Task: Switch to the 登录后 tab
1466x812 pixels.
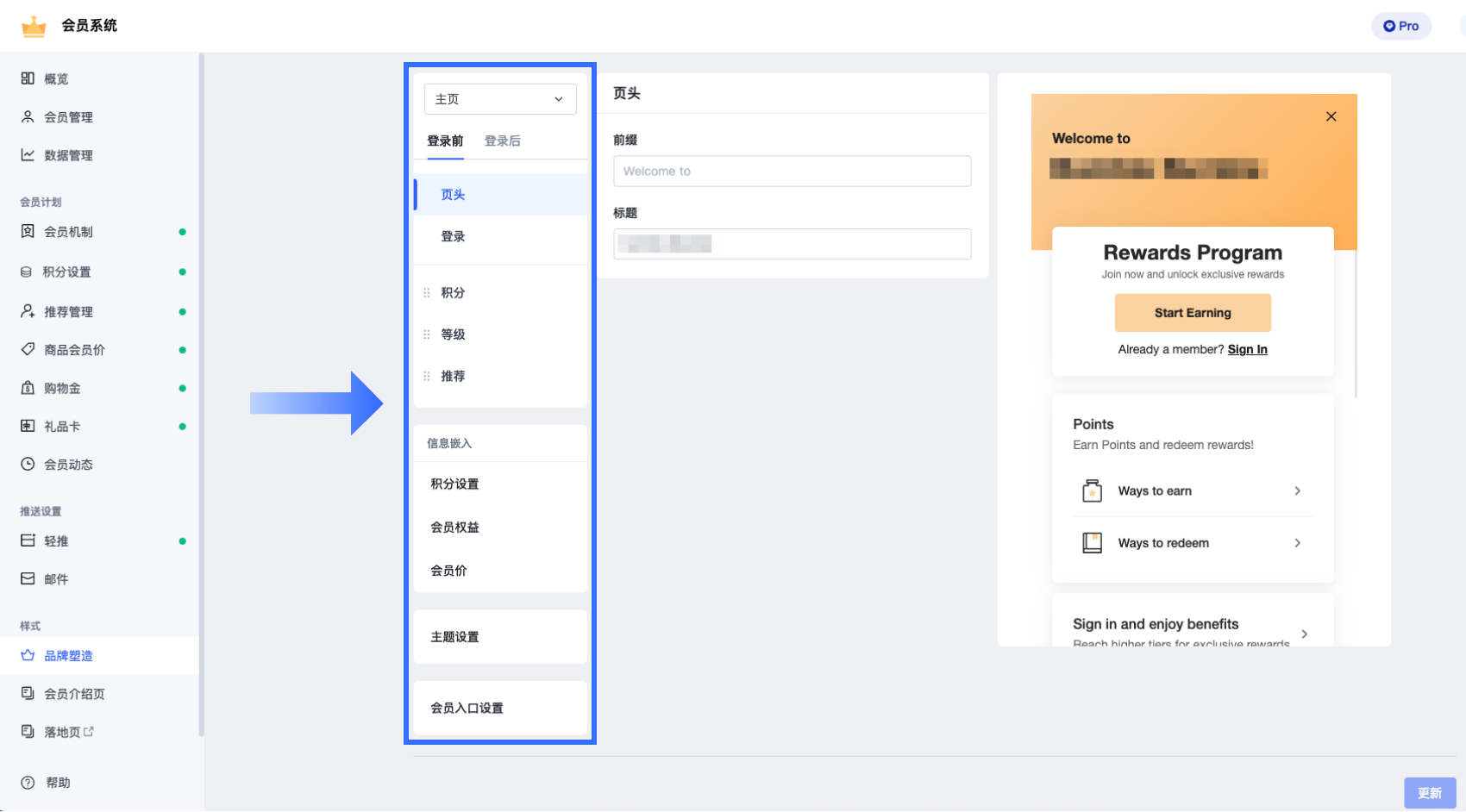Action: click(x=503, y=141)
